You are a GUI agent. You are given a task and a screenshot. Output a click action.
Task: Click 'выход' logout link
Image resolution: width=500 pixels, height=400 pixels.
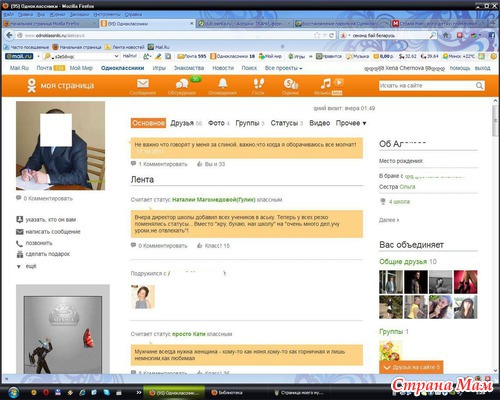coord(482,68)
